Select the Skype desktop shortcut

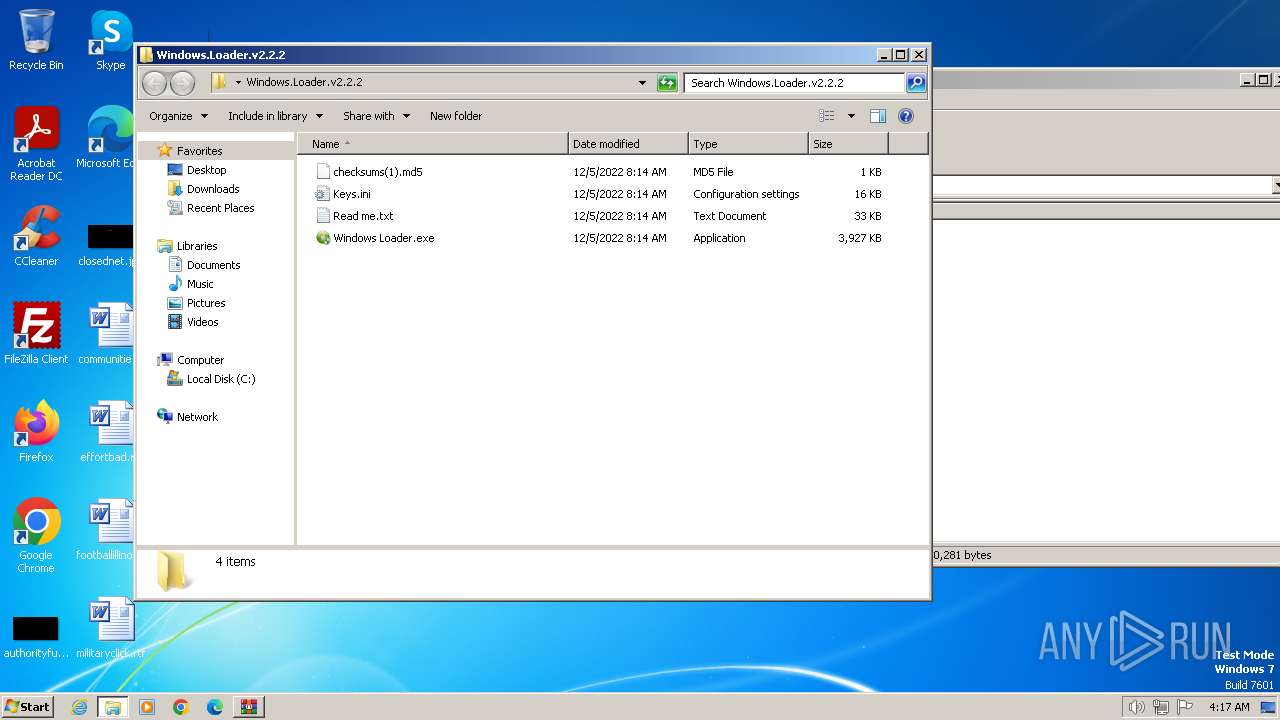pyautogui.click(x=111, y=40)
